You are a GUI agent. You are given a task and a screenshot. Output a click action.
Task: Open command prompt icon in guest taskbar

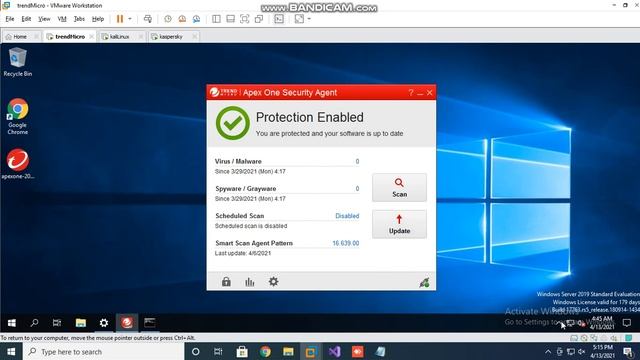click(150, 323)
